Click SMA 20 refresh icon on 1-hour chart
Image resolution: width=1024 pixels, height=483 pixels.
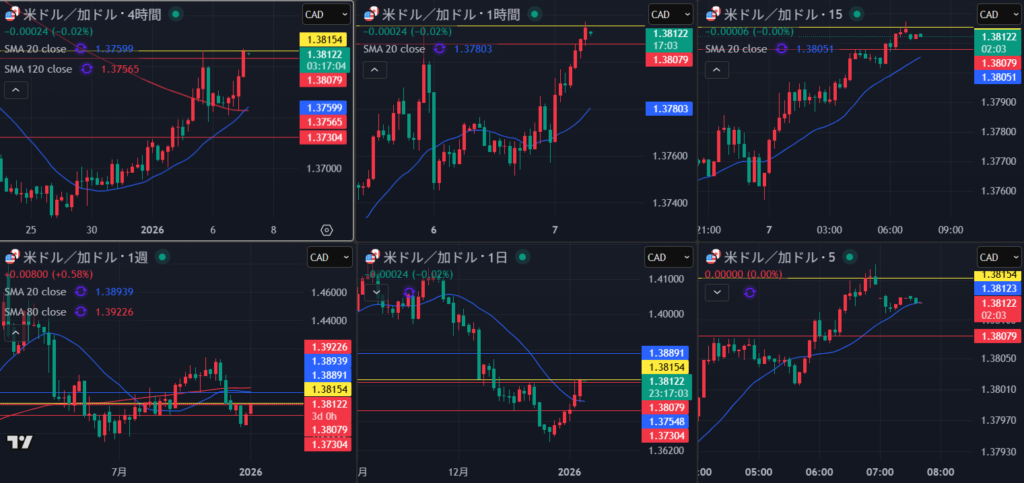click(x=438, y=48)
